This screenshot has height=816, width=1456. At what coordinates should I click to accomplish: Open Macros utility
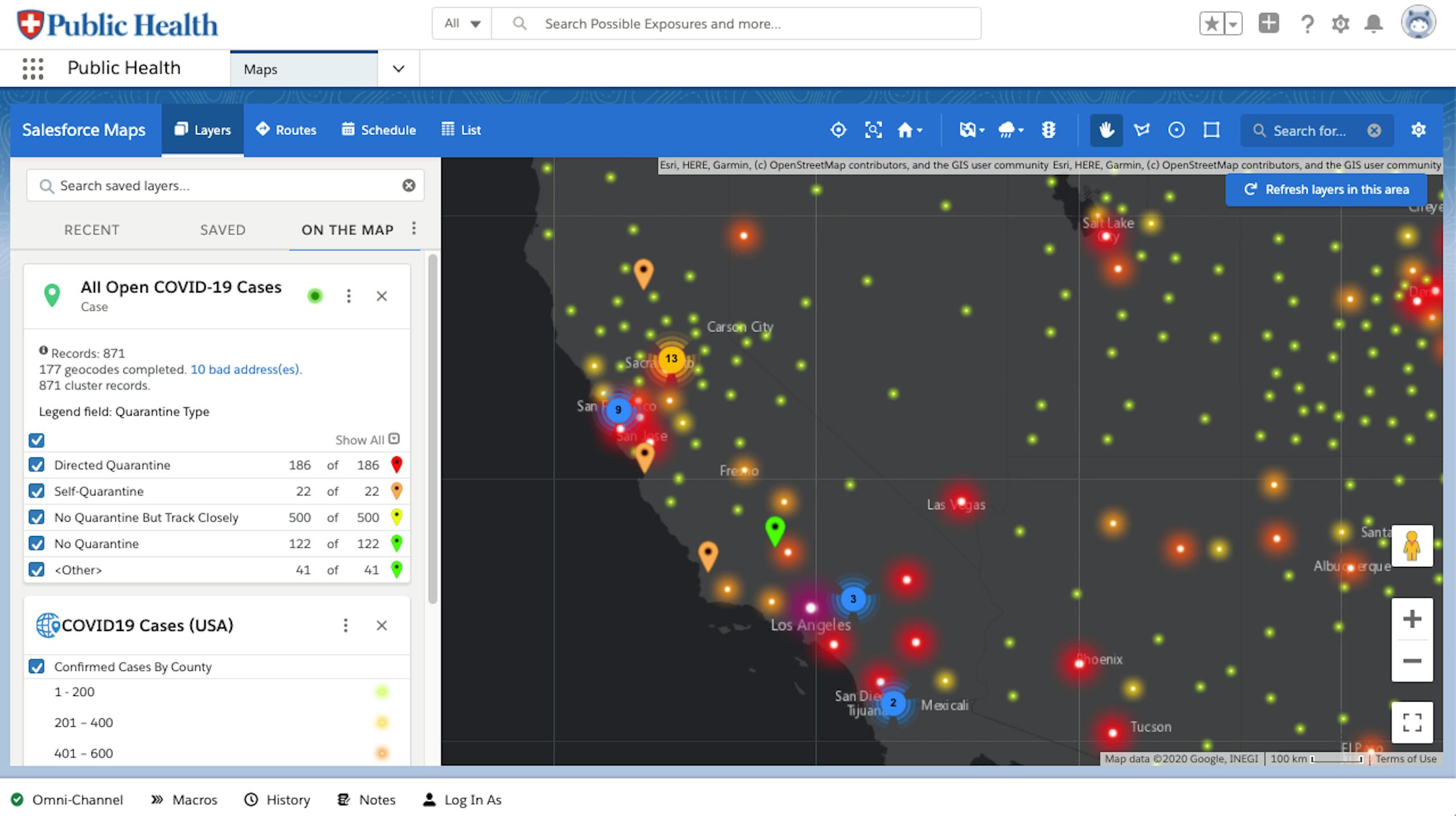point(184,799)
